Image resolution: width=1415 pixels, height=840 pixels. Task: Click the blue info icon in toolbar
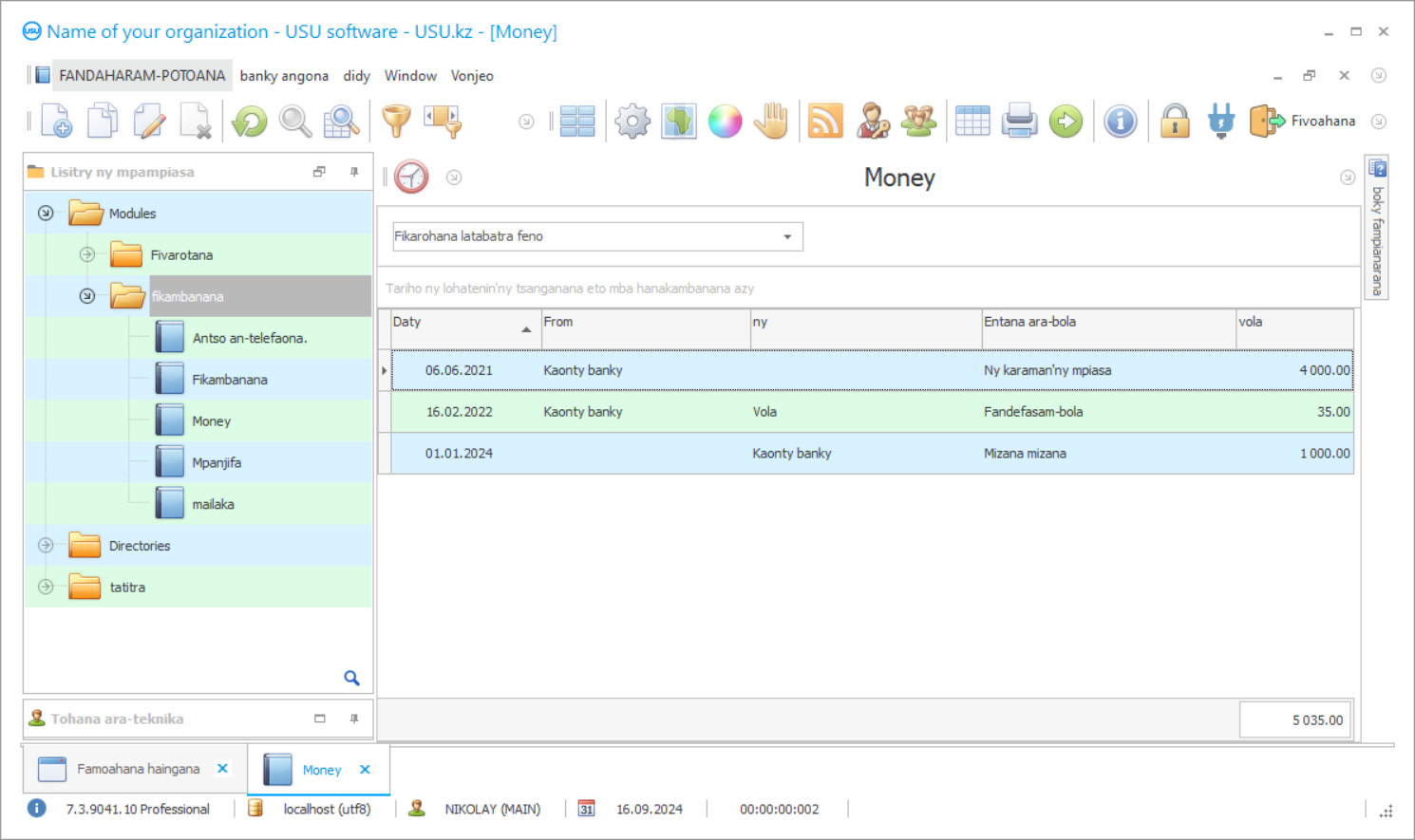click(x=1121, y=121)
